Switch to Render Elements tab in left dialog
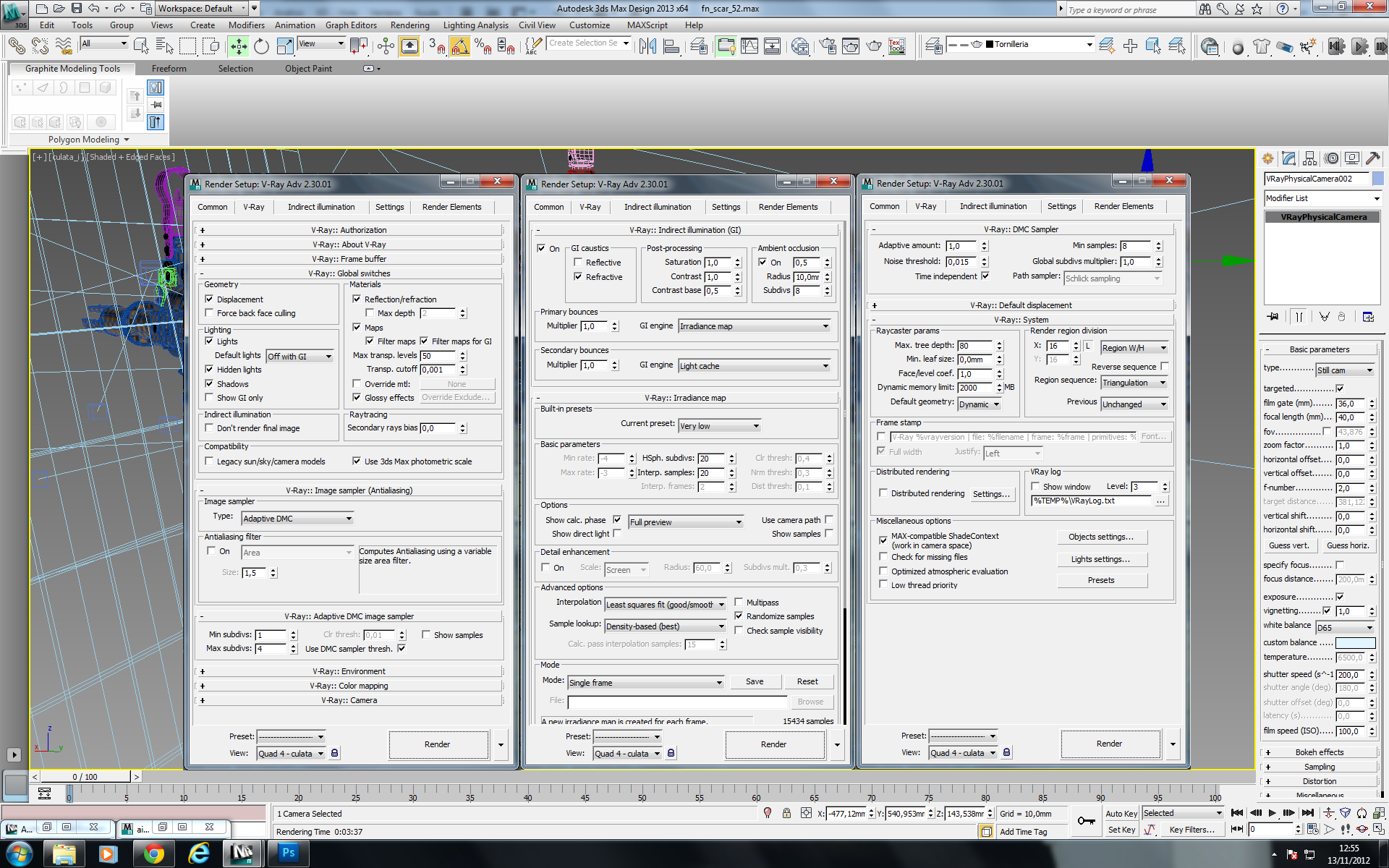The image size is (1389, 868). pos(451,207)
